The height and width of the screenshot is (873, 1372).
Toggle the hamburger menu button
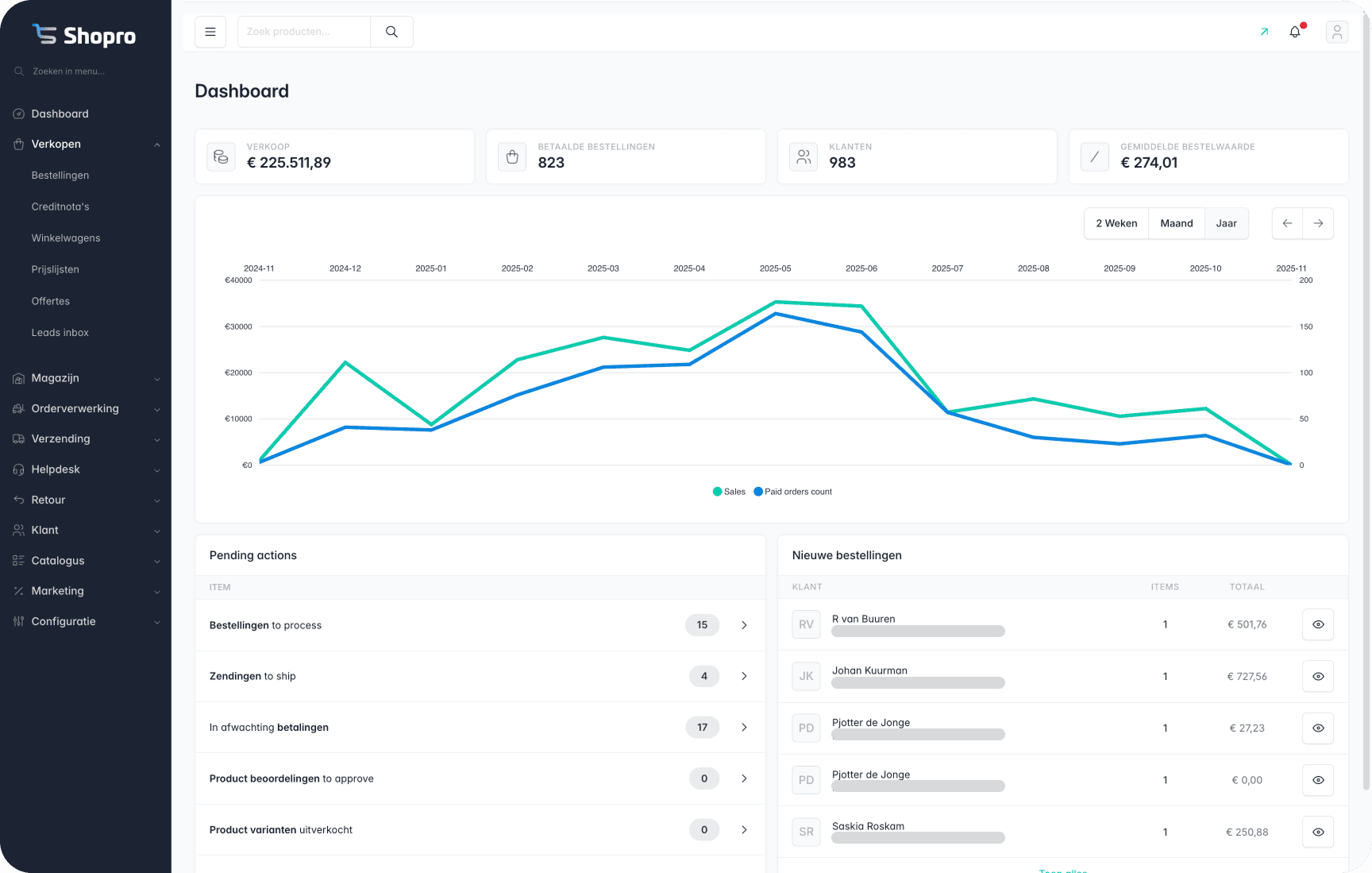[210, 32]
